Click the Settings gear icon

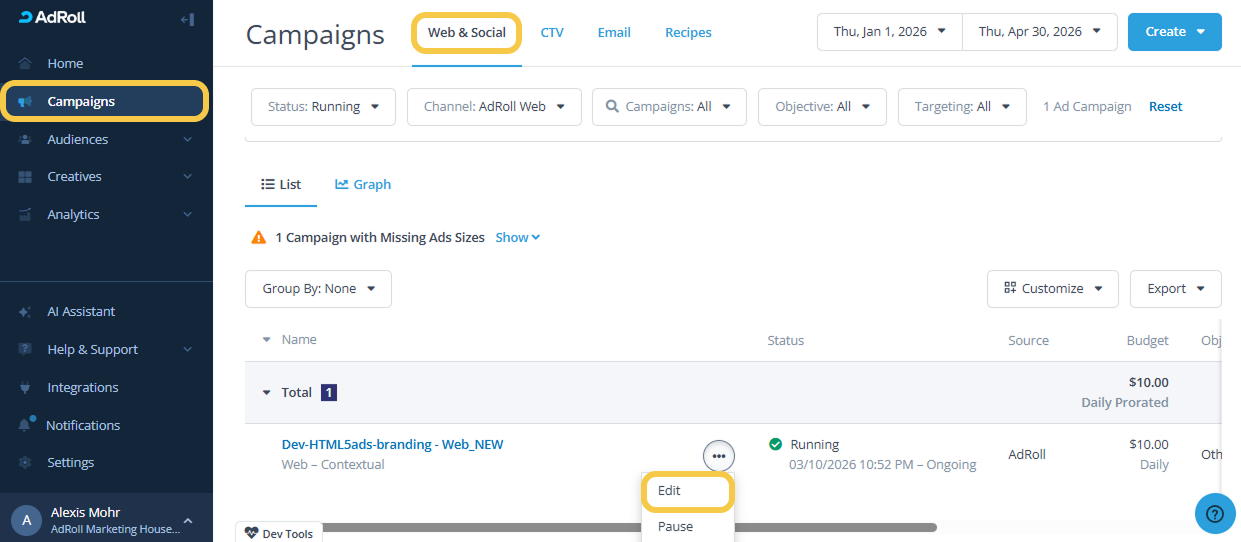pyautogui.click(x=26, y=463)
